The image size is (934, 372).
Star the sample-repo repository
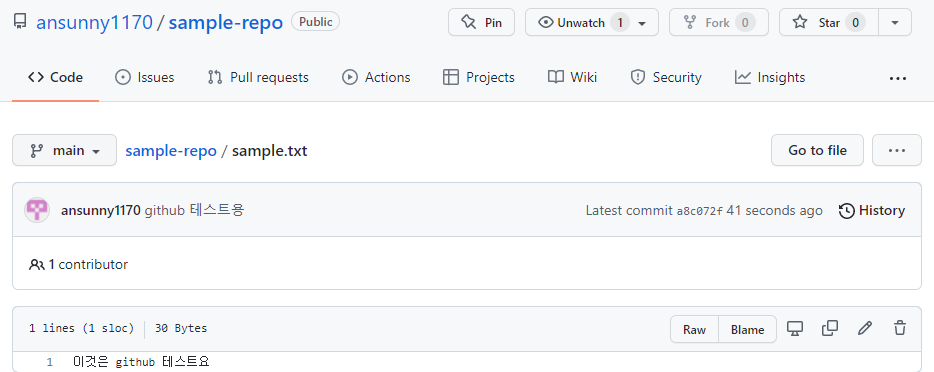coord(829,23)
